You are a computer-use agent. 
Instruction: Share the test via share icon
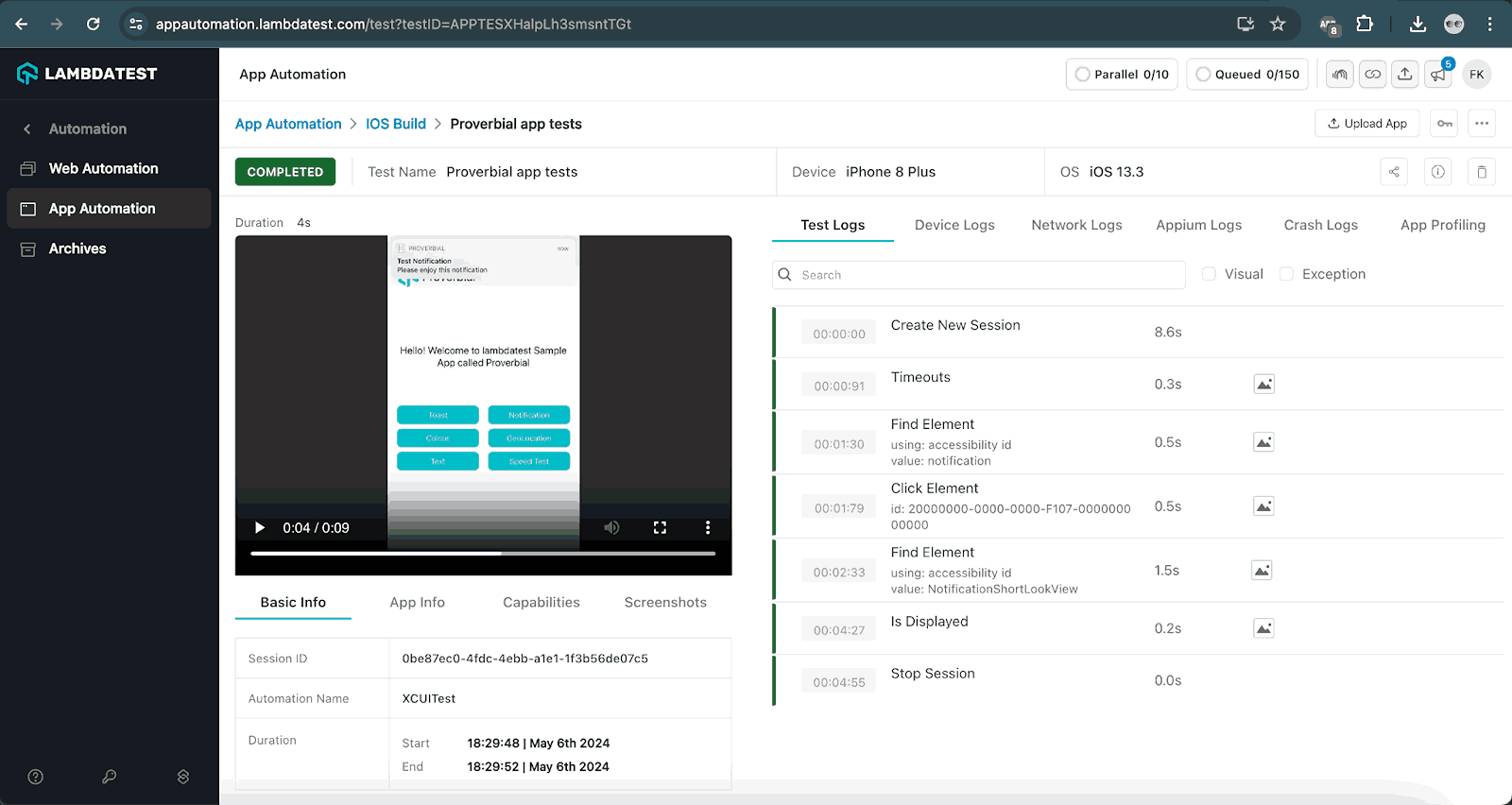(x=1394, y=172)
